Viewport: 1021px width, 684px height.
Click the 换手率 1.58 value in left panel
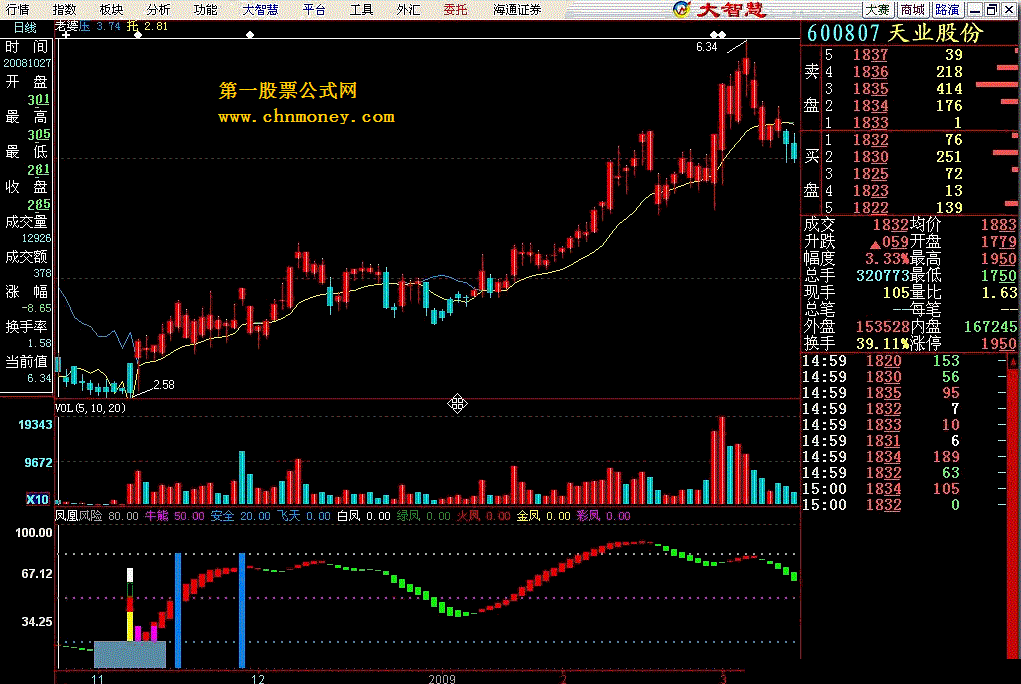pos(39,343)
